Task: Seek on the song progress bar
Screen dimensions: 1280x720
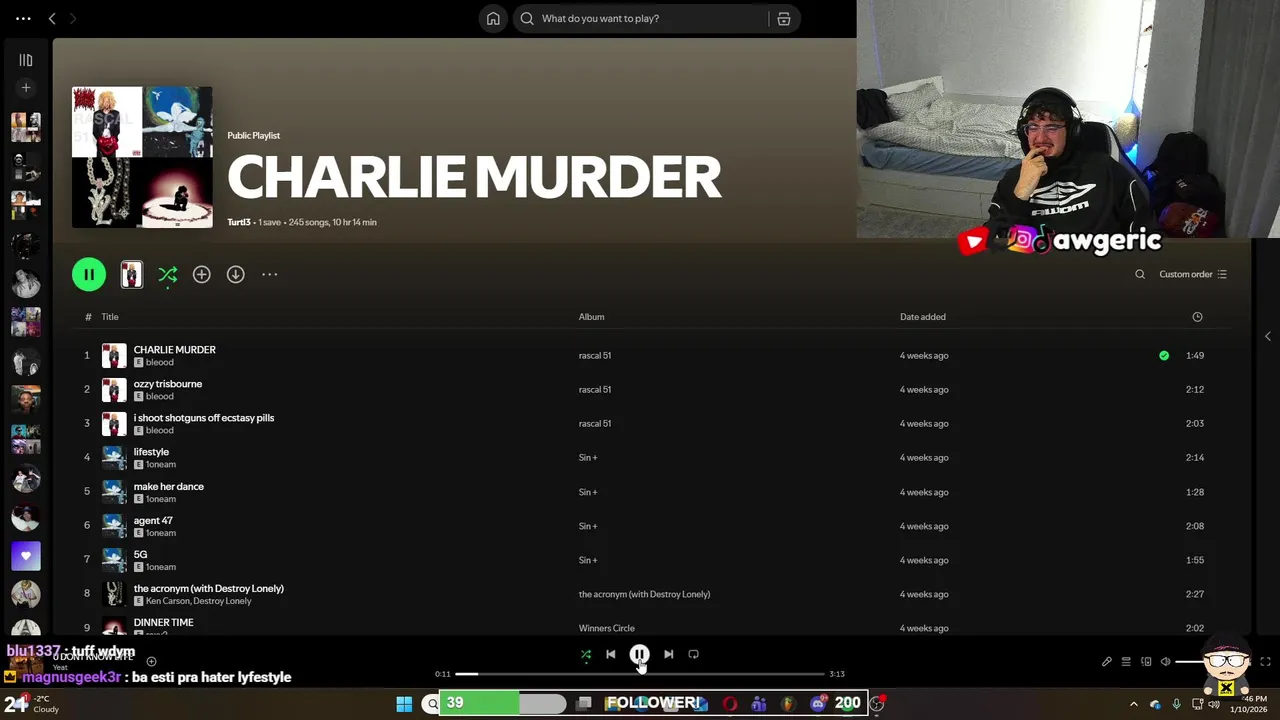Action: pos(640,674)
